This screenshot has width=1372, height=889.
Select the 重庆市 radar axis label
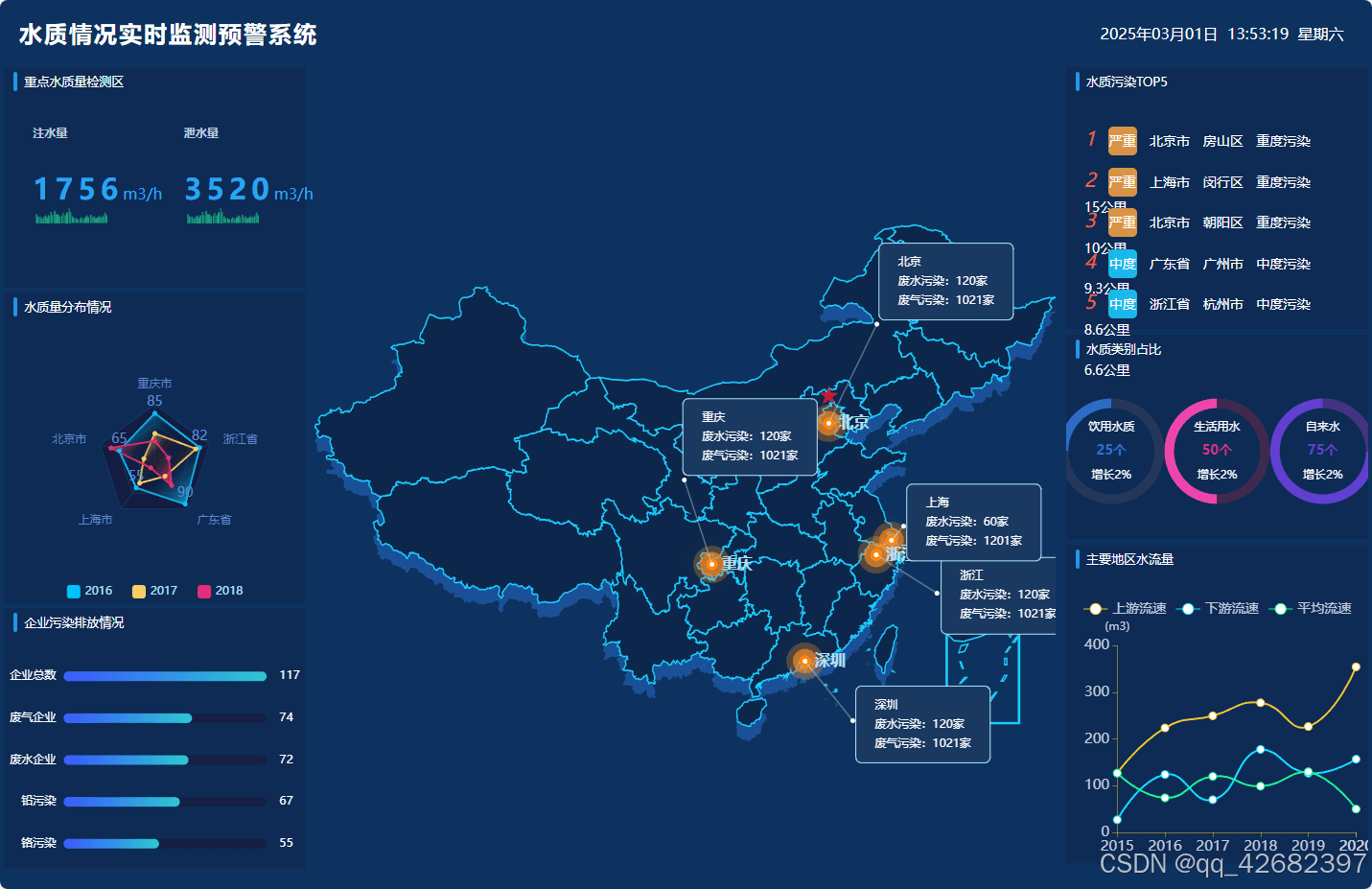154,384
